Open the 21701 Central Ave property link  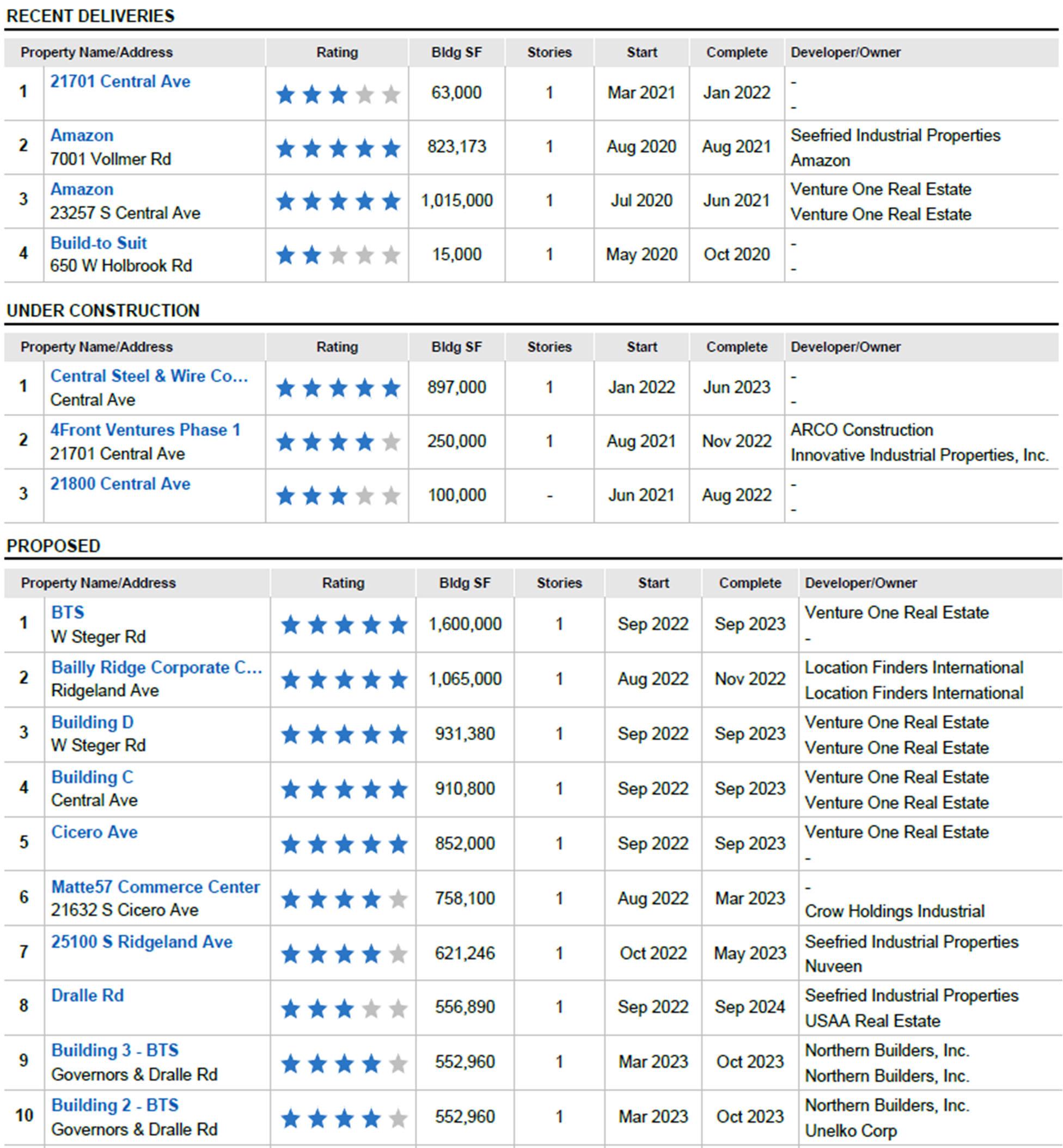[x=120, y=82]
